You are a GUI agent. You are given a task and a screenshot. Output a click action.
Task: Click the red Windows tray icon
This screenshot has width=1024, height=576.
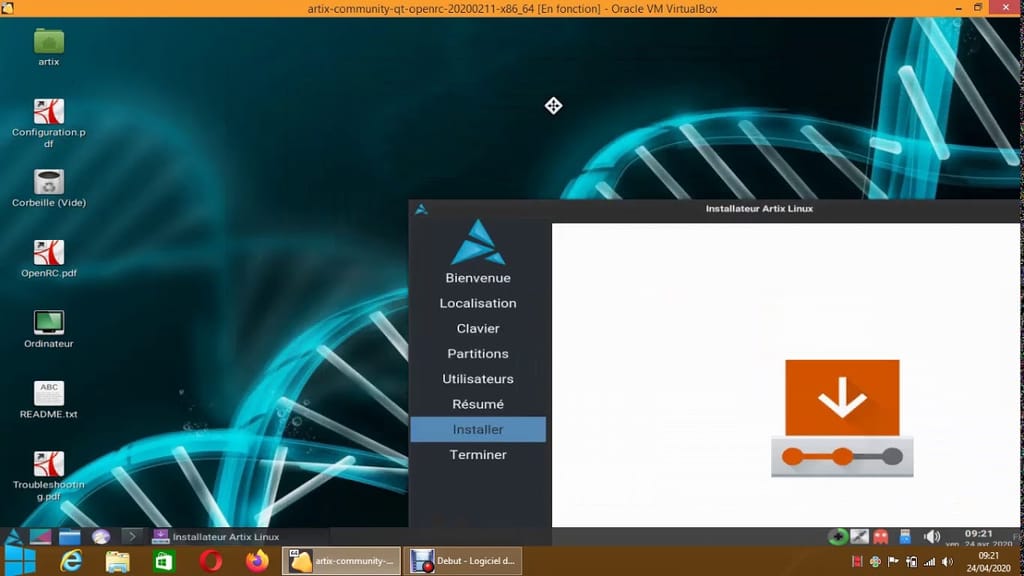tap(857, 562)
